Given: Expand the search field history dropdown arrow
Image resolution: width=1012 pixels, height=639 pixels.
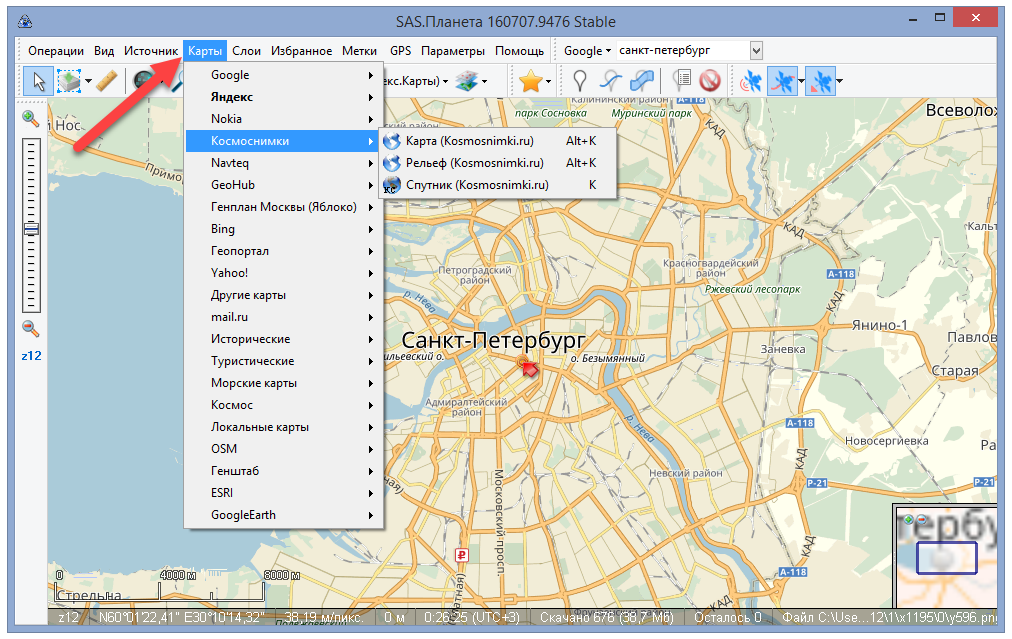Looking at the screenshot, I should (756, 50).
